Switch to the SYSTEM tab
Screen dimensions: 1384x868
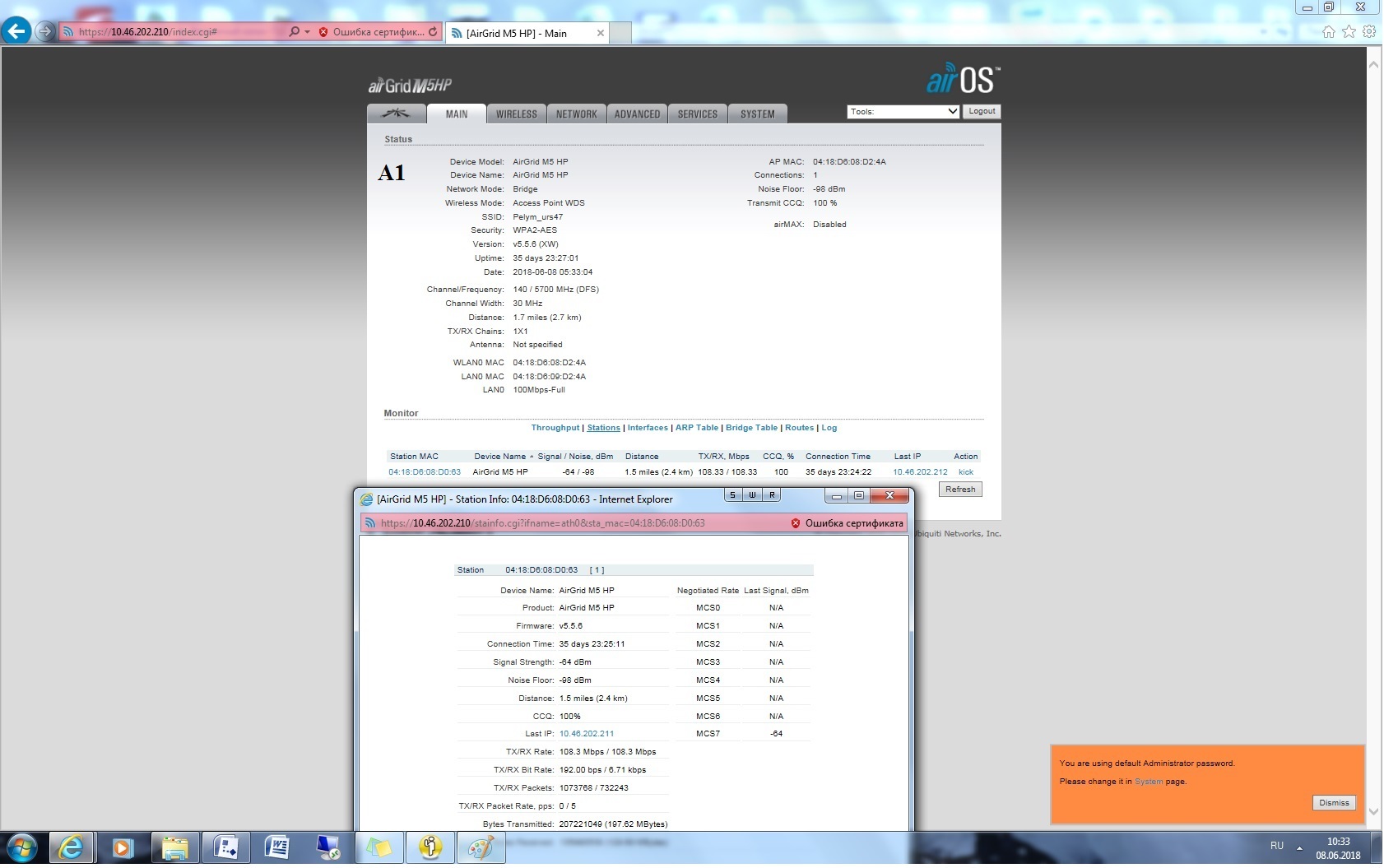(758, 114)
